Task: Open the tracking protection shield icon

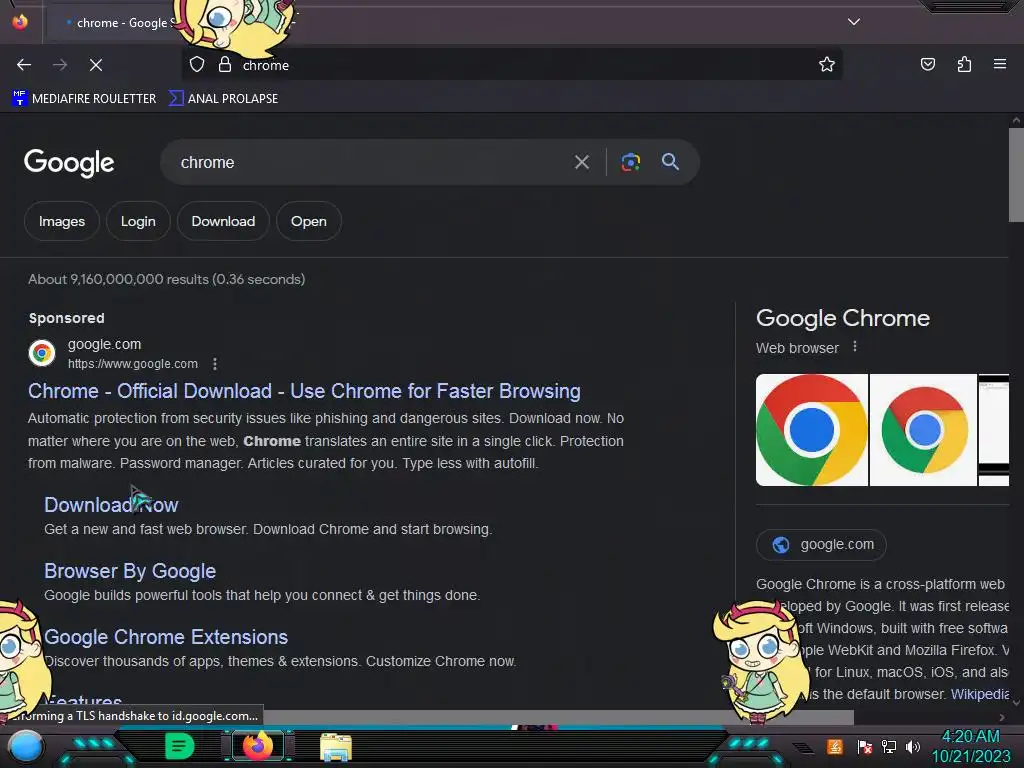Action: click(x=197, y=65)
